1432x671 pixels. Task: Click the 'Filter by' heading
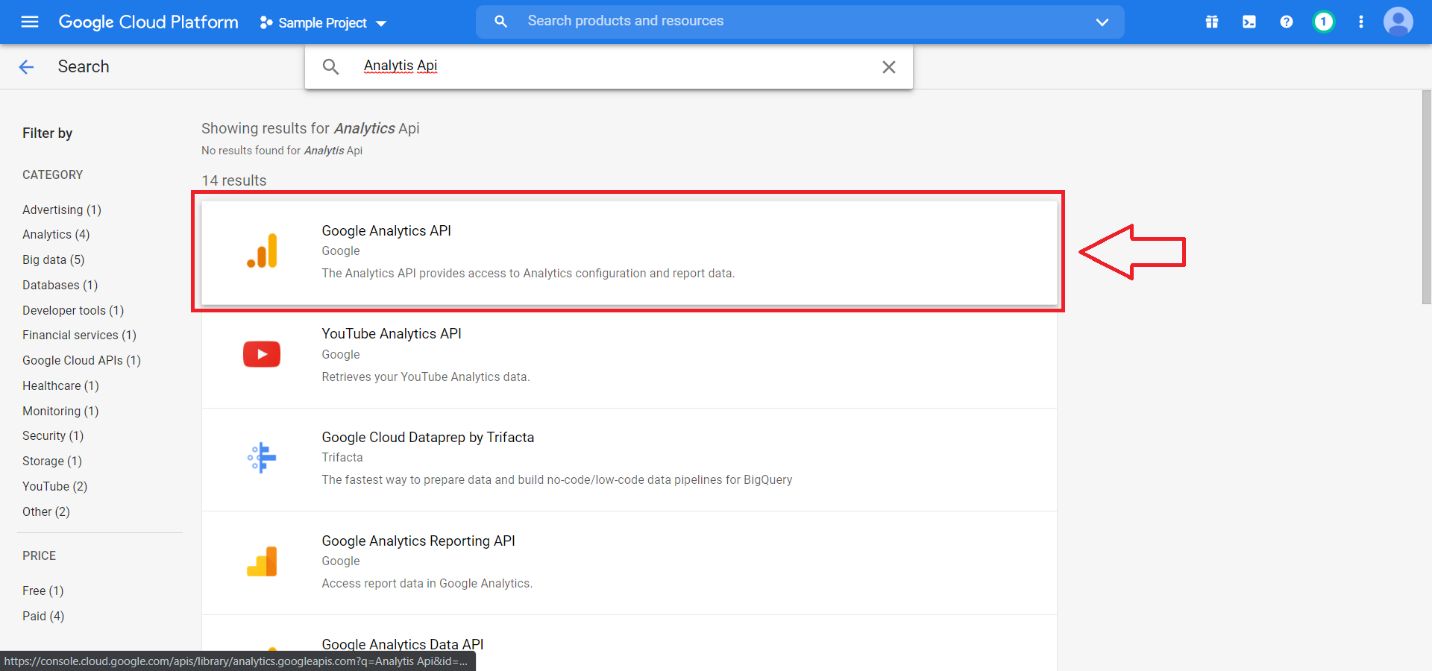47,133
